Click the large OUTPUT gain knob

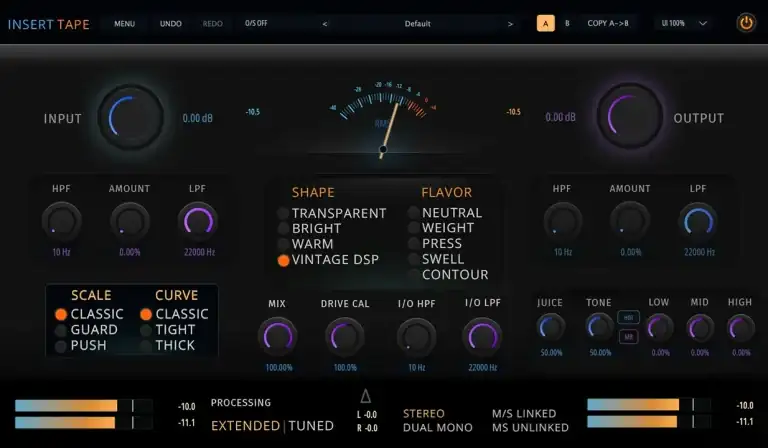point(630,117)
